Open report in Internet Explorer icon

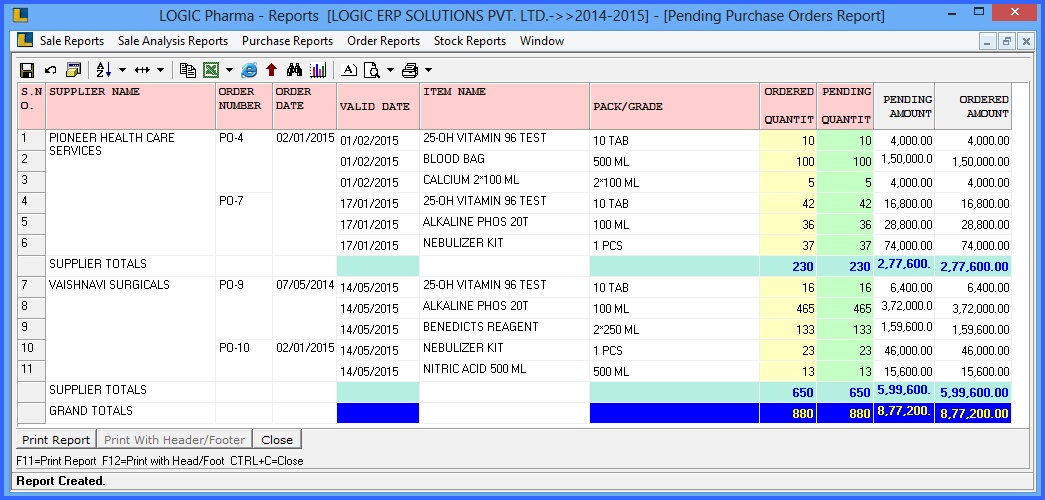(249, 69)
